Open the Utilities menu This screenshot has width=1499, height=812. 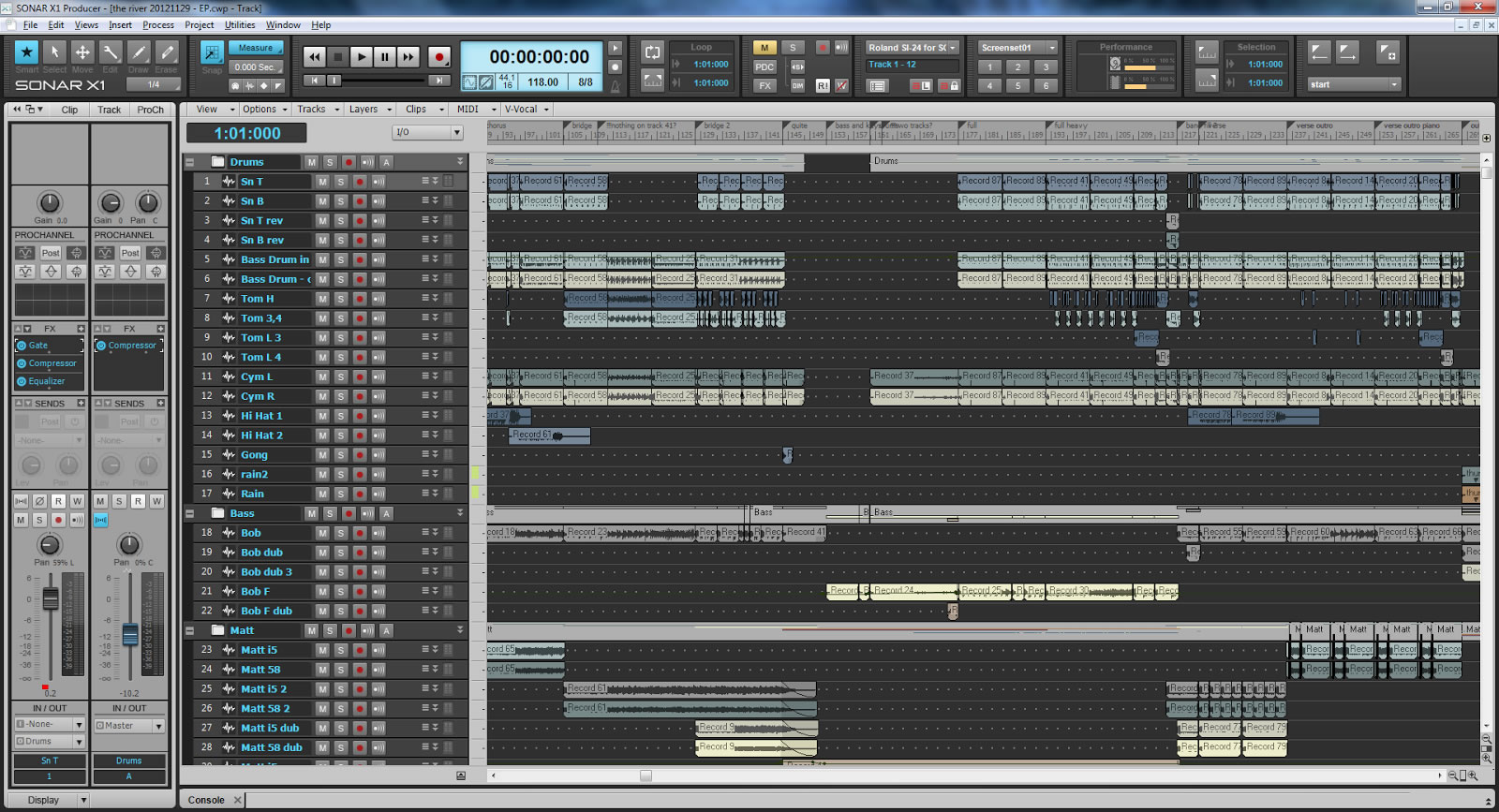(x=240, y=25)
